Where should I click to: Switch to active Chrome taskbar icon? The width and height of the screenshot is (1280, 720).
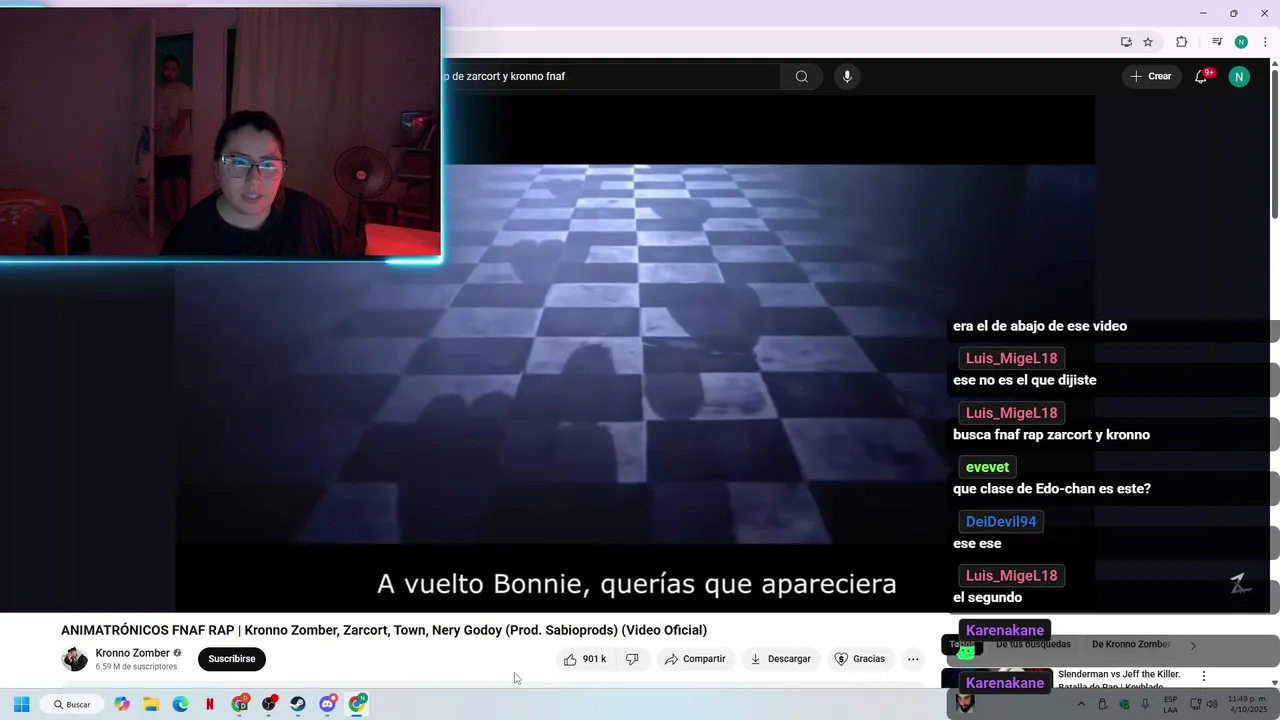click(357, 704)
